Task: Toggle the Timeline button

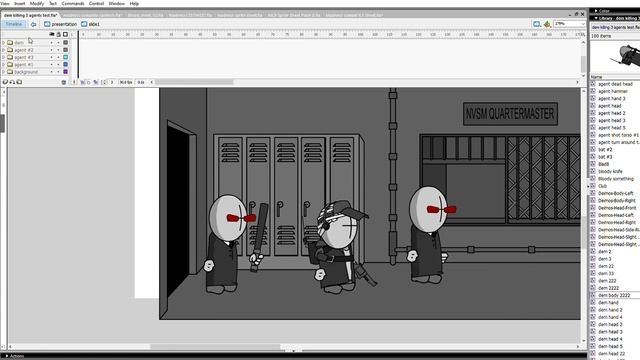Action: click(x=14, y=24)
